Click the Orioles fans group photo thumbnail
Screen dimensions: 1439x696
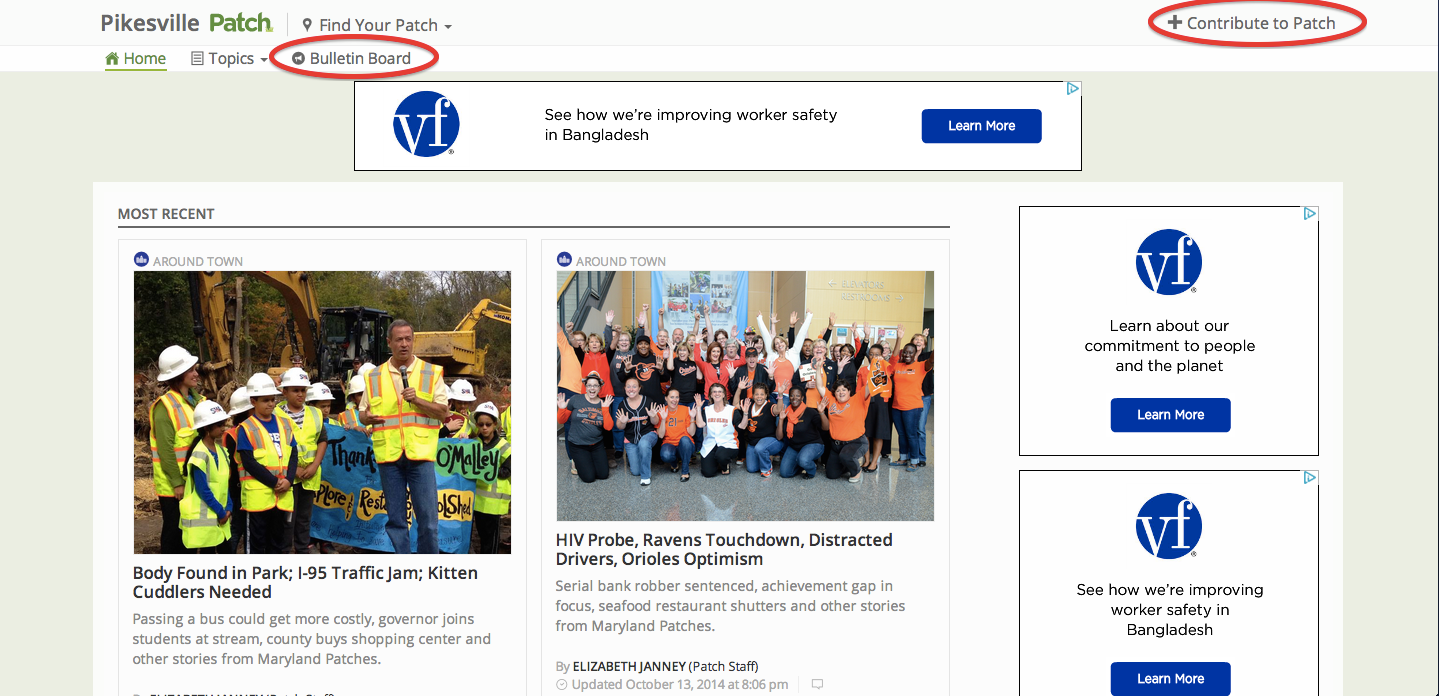(x=745, y=396)
